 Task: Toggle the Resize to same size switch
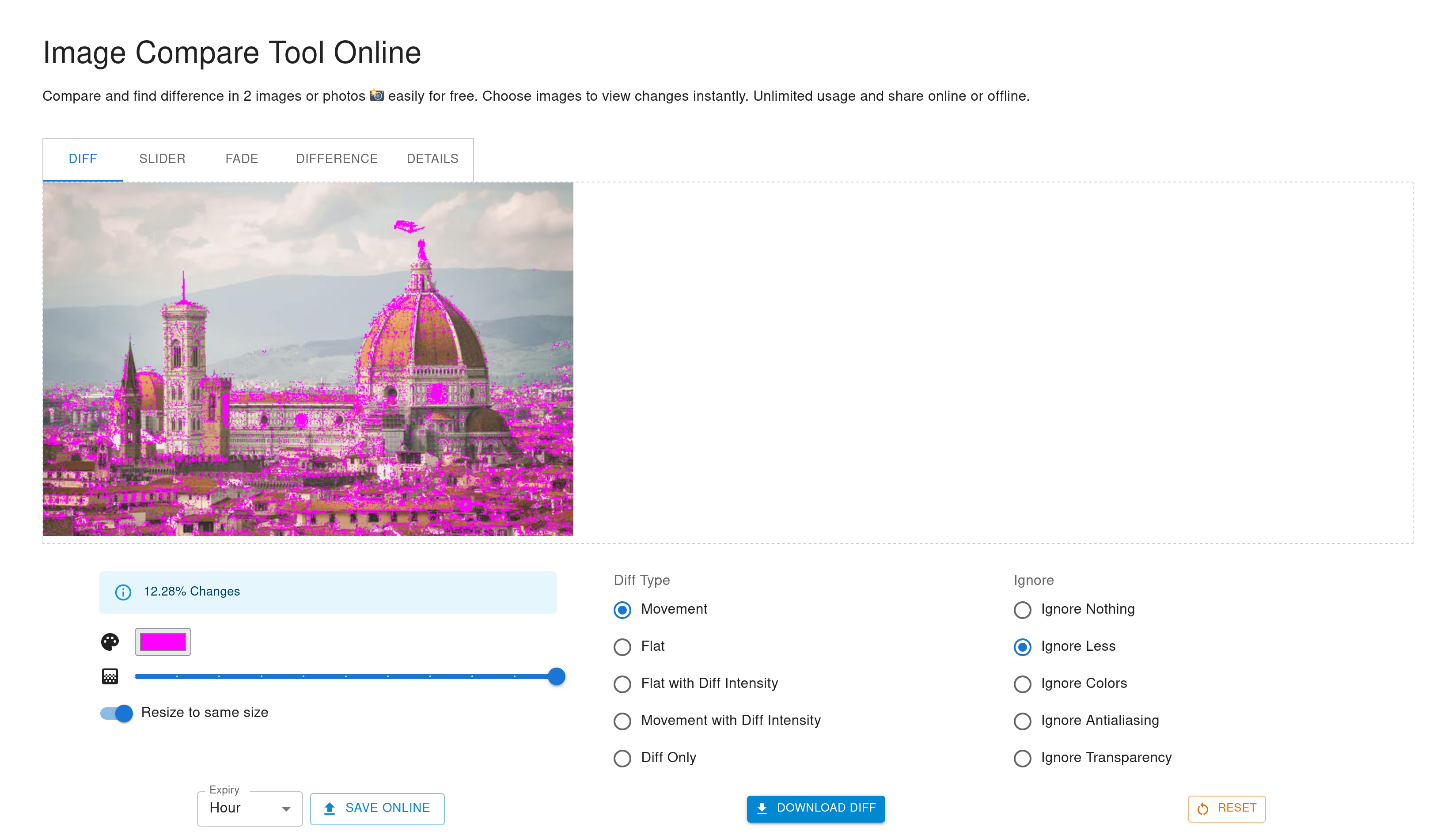(x=116, y=713)
